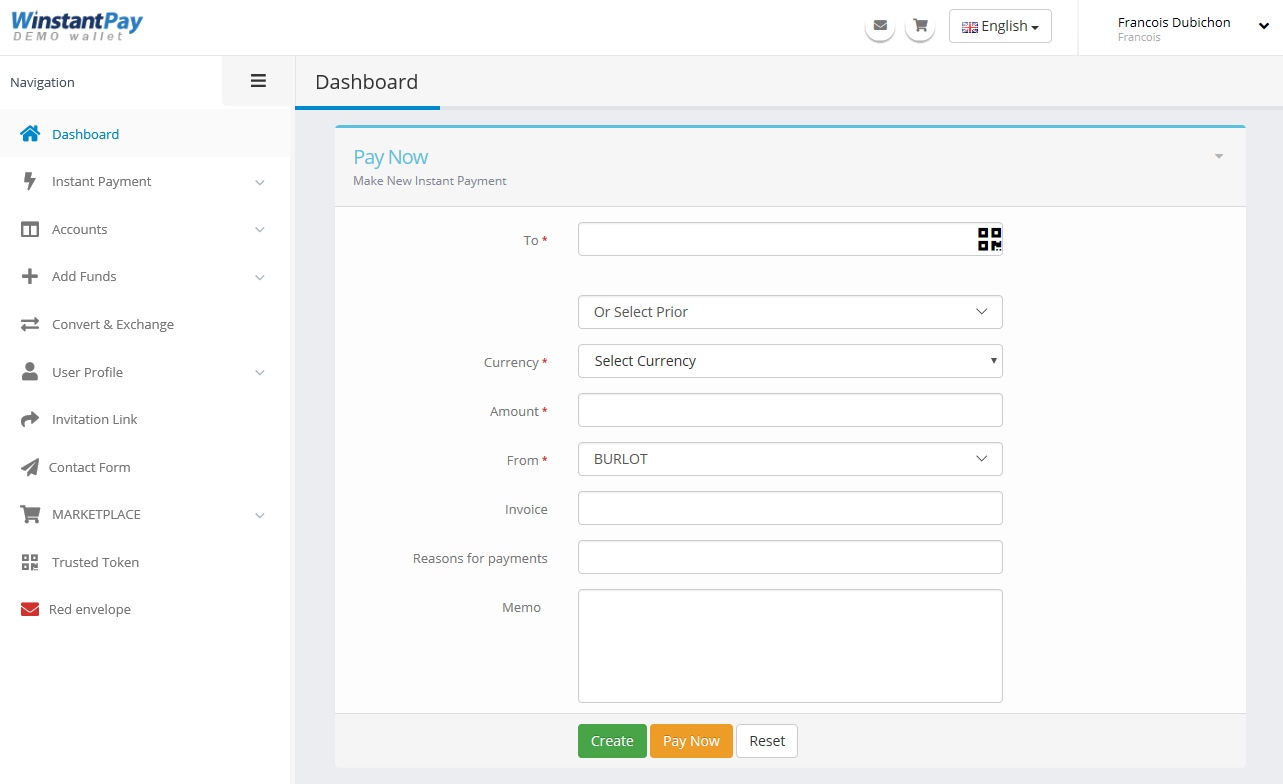
Task: Open Invitation Link page
Action: pos(145,419)
